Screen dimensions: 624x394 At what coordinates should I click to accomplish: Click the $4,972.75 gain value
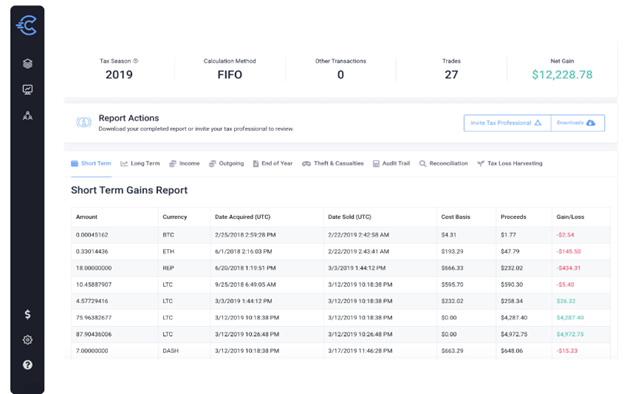pos(570,334)
